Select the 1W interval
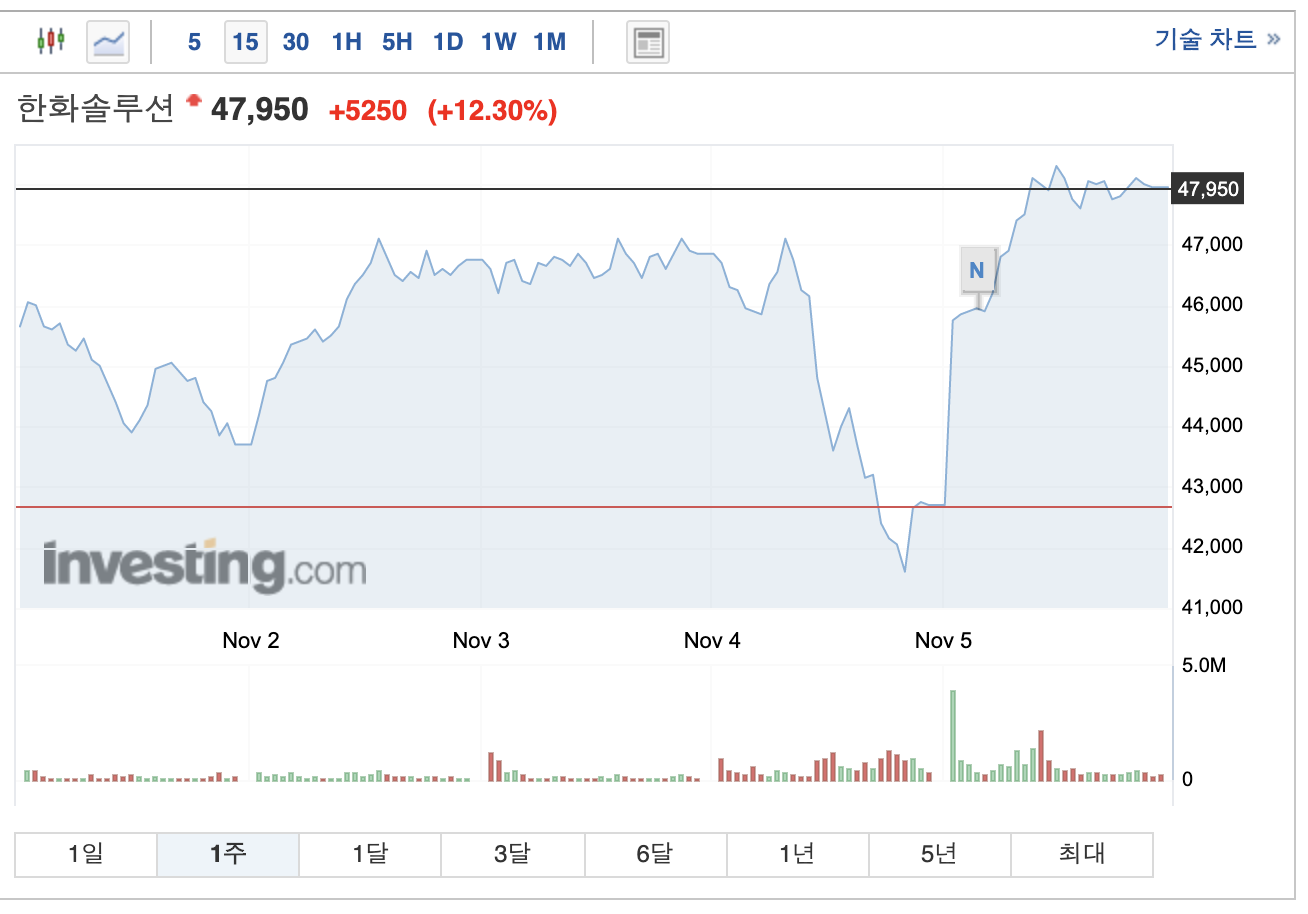This screenshot has width=1308, height=914. point(498,42)
